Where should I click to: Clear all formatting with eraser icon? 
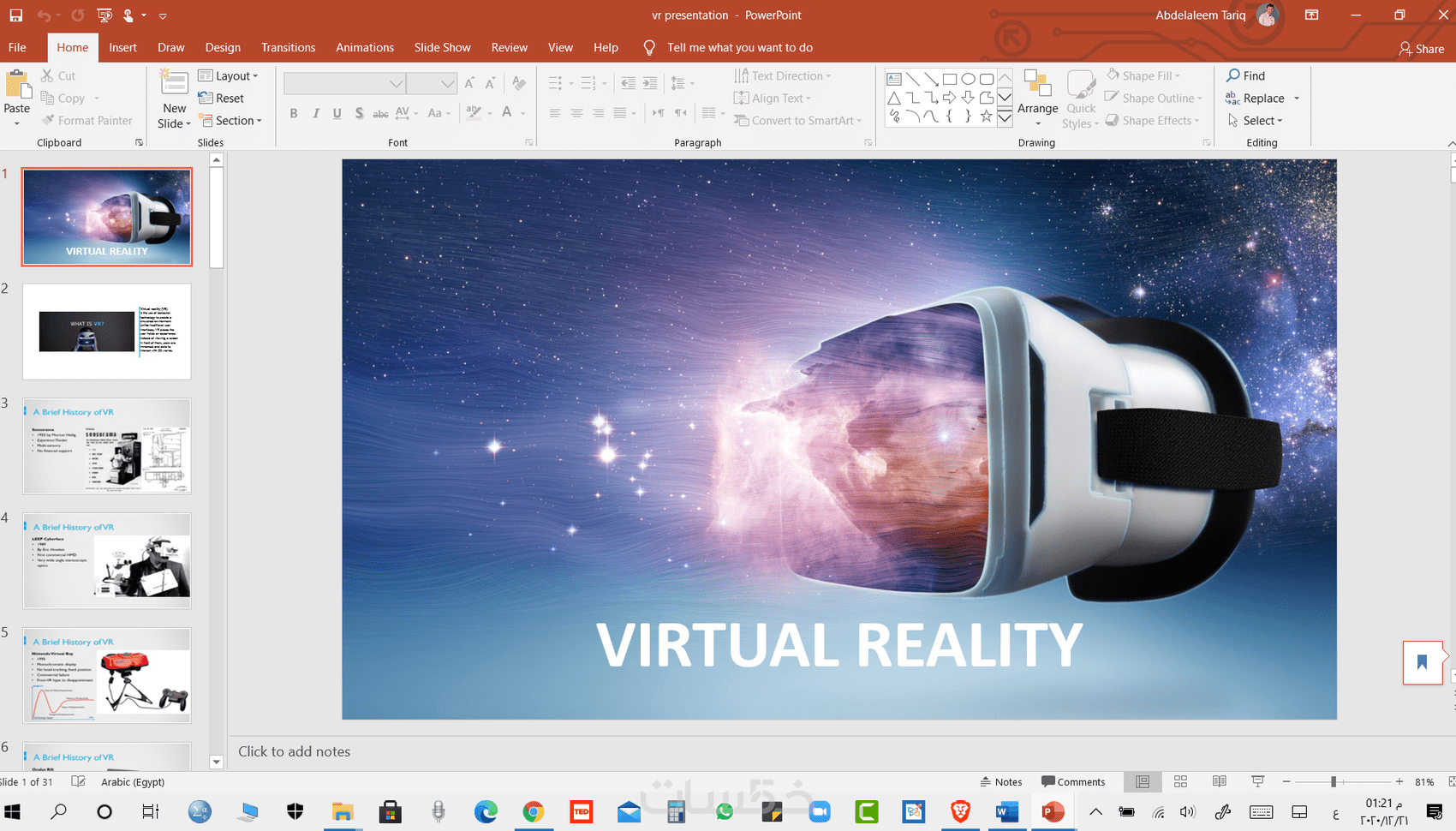point(519,83)
